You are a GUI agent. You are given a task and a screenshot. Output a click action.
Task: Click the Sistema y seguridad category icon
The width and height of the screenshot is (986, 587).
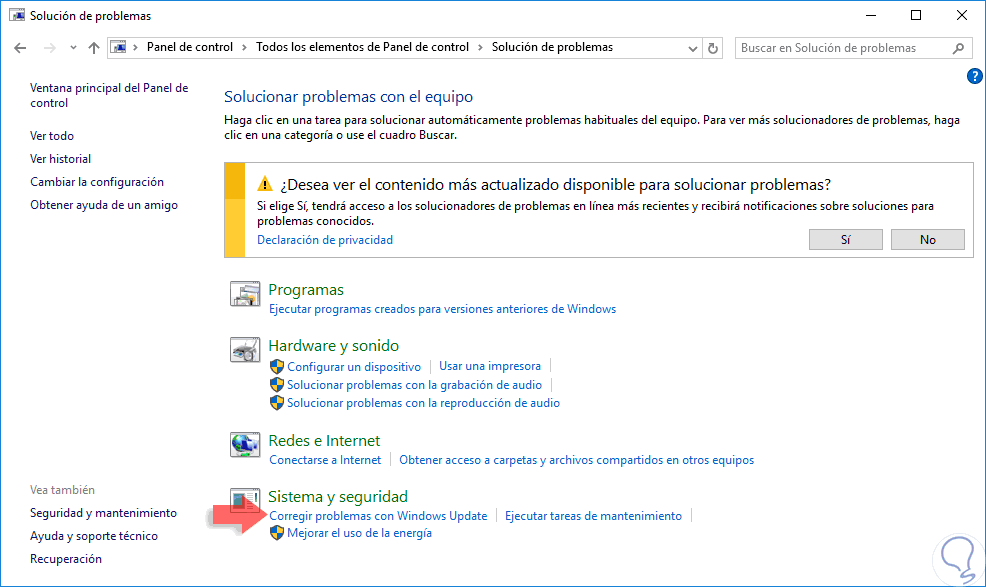coord(245,500)
